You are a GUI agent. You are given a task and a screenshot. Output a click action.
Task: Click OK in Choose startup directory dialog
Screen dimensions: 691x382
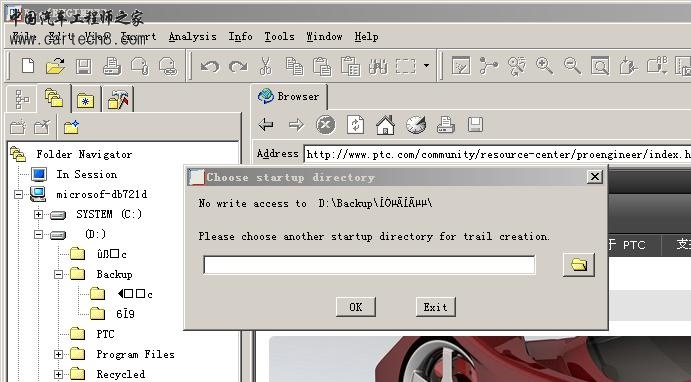tap(356, 307)
